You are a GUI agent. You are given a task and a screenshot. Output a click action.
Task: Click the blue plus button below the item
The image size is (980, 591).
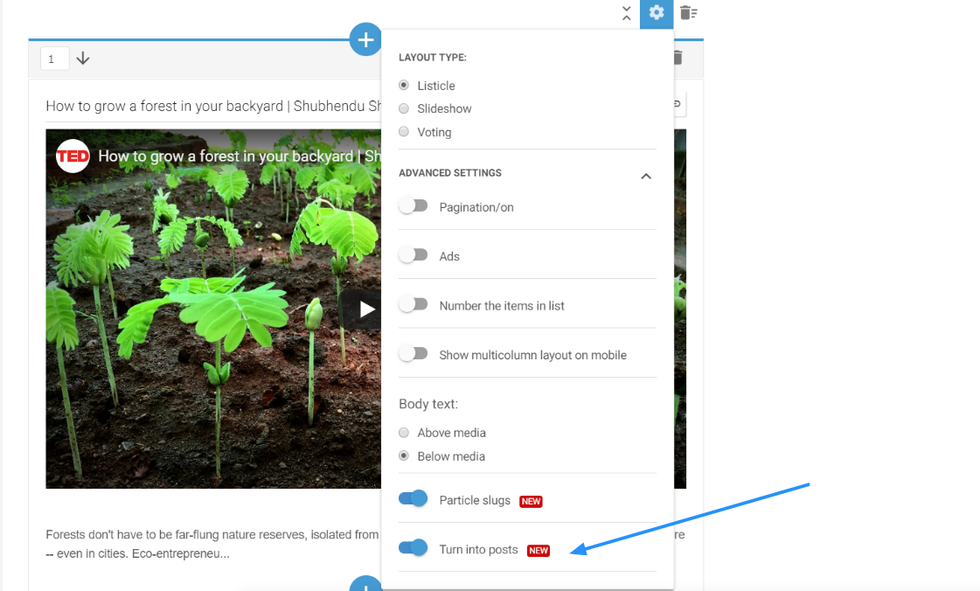coord(366,584)
